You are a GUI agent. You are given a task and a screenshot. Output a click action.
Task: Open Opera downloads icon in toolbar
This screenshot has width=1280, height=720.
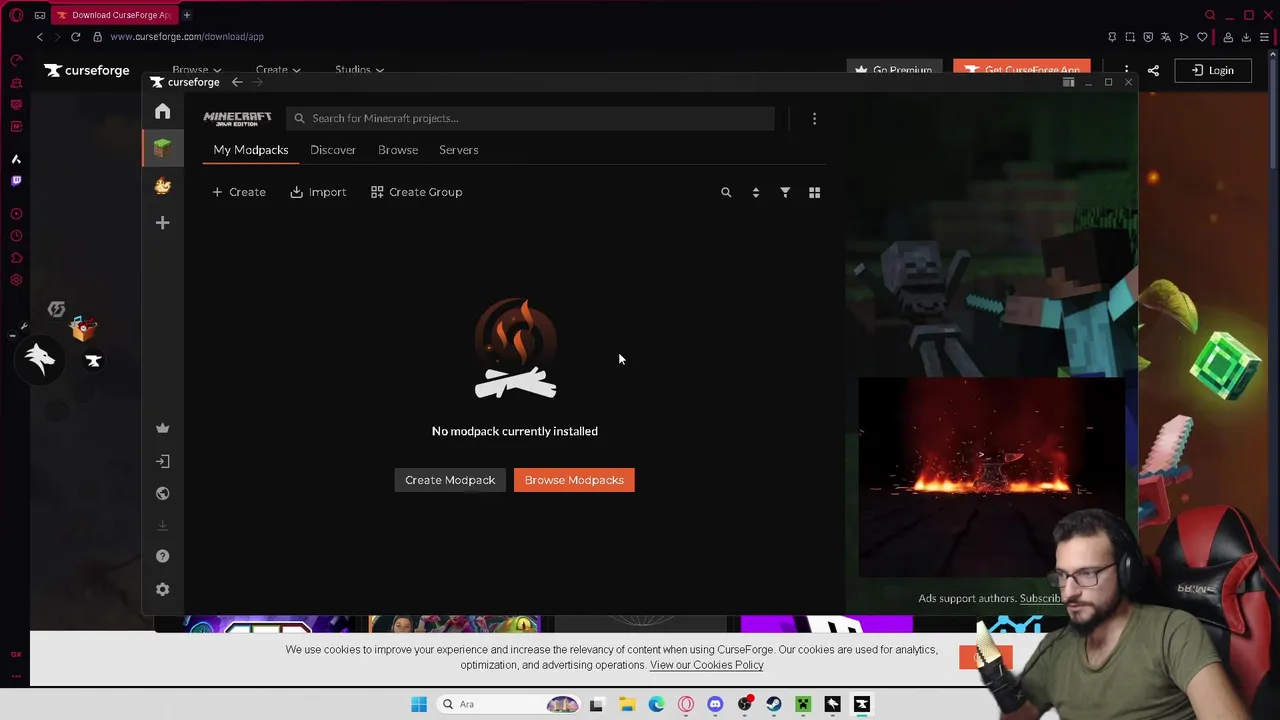point(1246,37)
